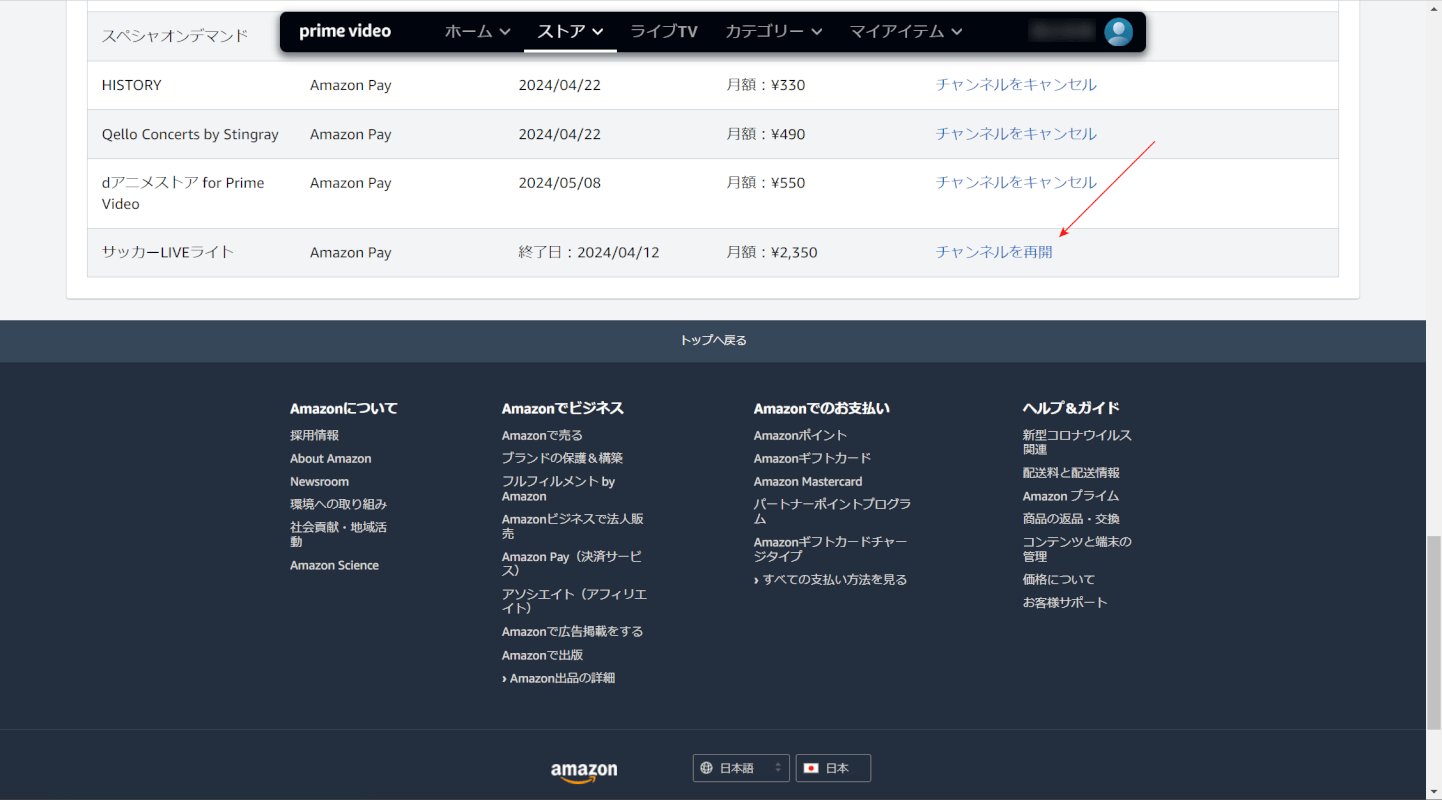
Task: Open the ホーム dropdown menu
Action: [478, 31]
